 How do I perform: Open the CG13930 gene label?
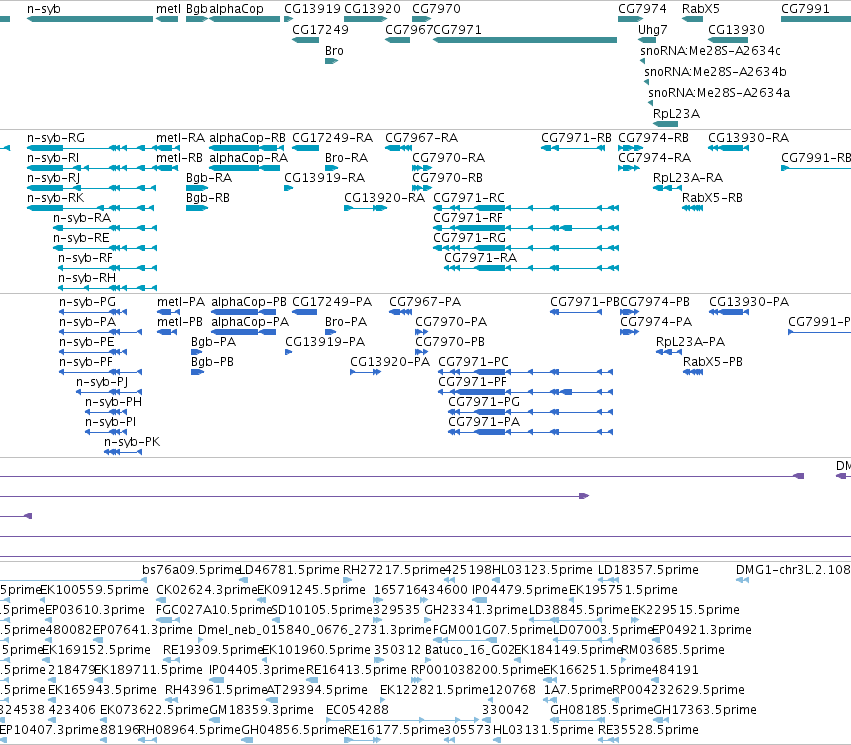coord(736,30)
